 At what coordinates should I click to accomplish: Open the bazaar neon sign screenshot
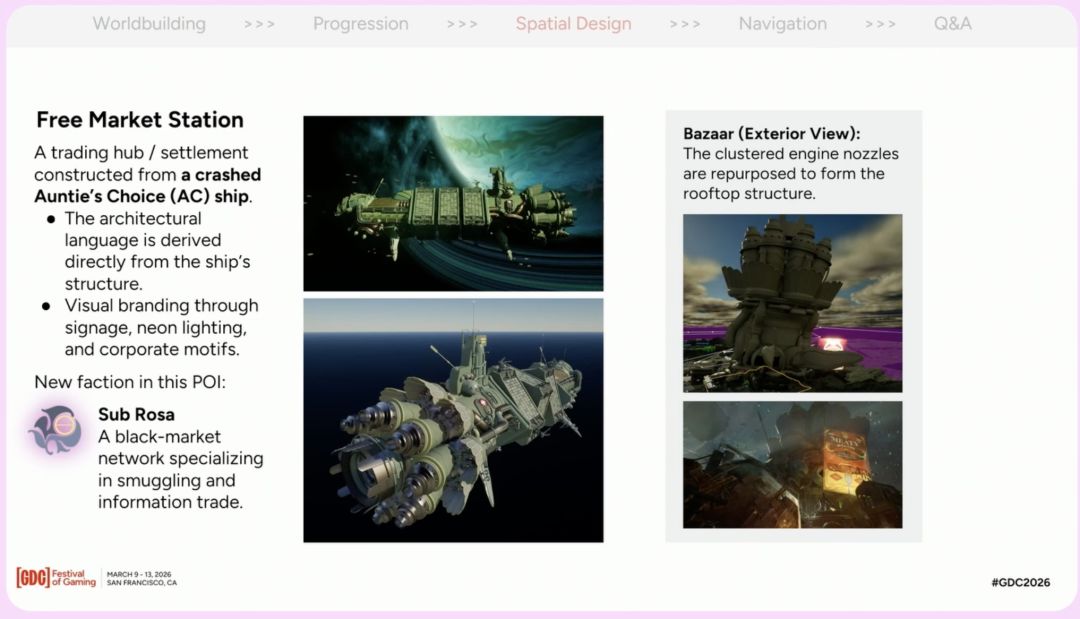[x=792, y=465]
